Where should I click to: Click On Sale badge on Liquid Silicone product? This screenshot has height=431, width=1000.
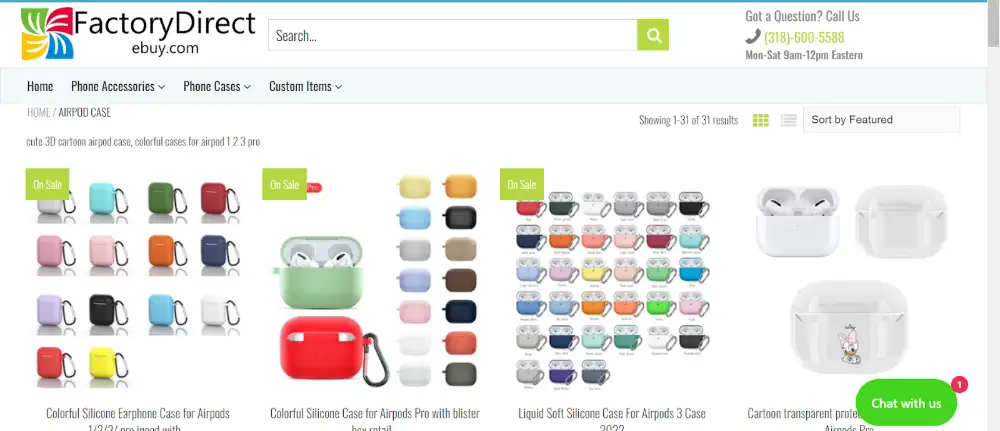522,184
